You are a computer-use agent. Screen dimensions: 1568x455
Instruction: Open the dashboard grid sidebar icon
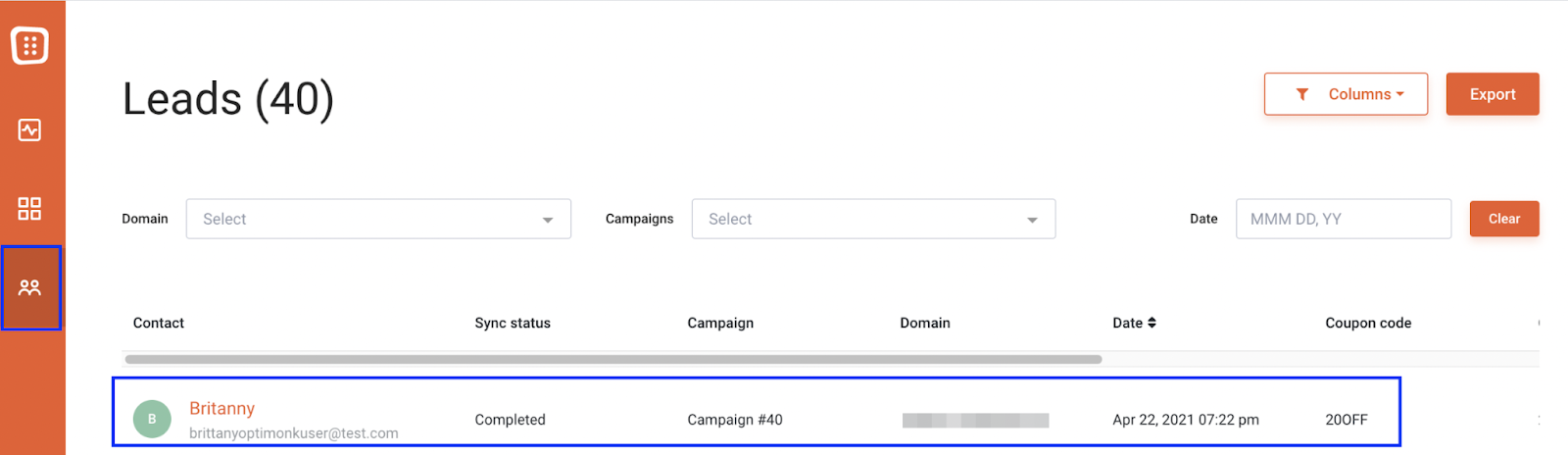coord(29,208)
